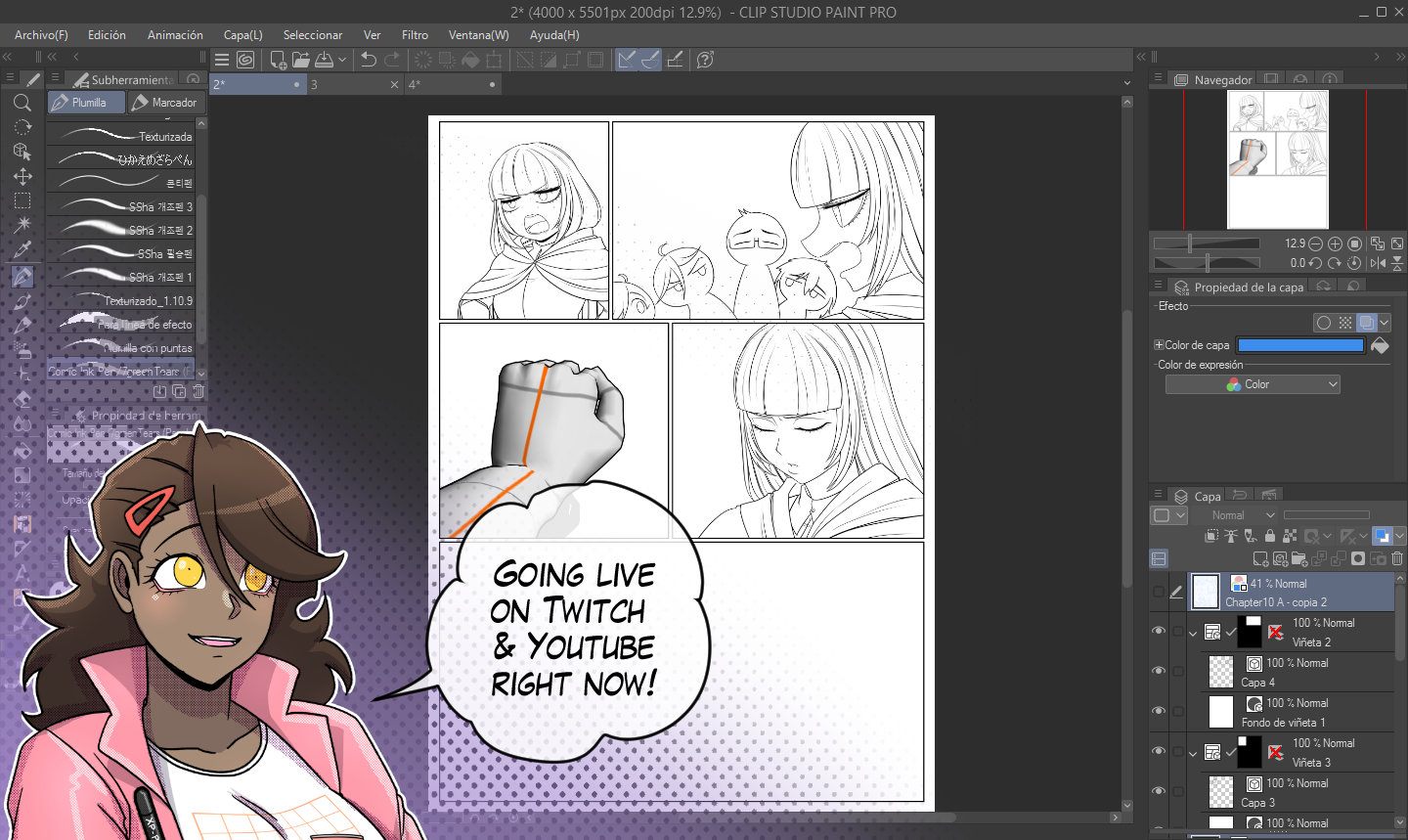Show the Chapter10 A - copia 2 layer
1408x840 pixels.
pos(1159,591)
